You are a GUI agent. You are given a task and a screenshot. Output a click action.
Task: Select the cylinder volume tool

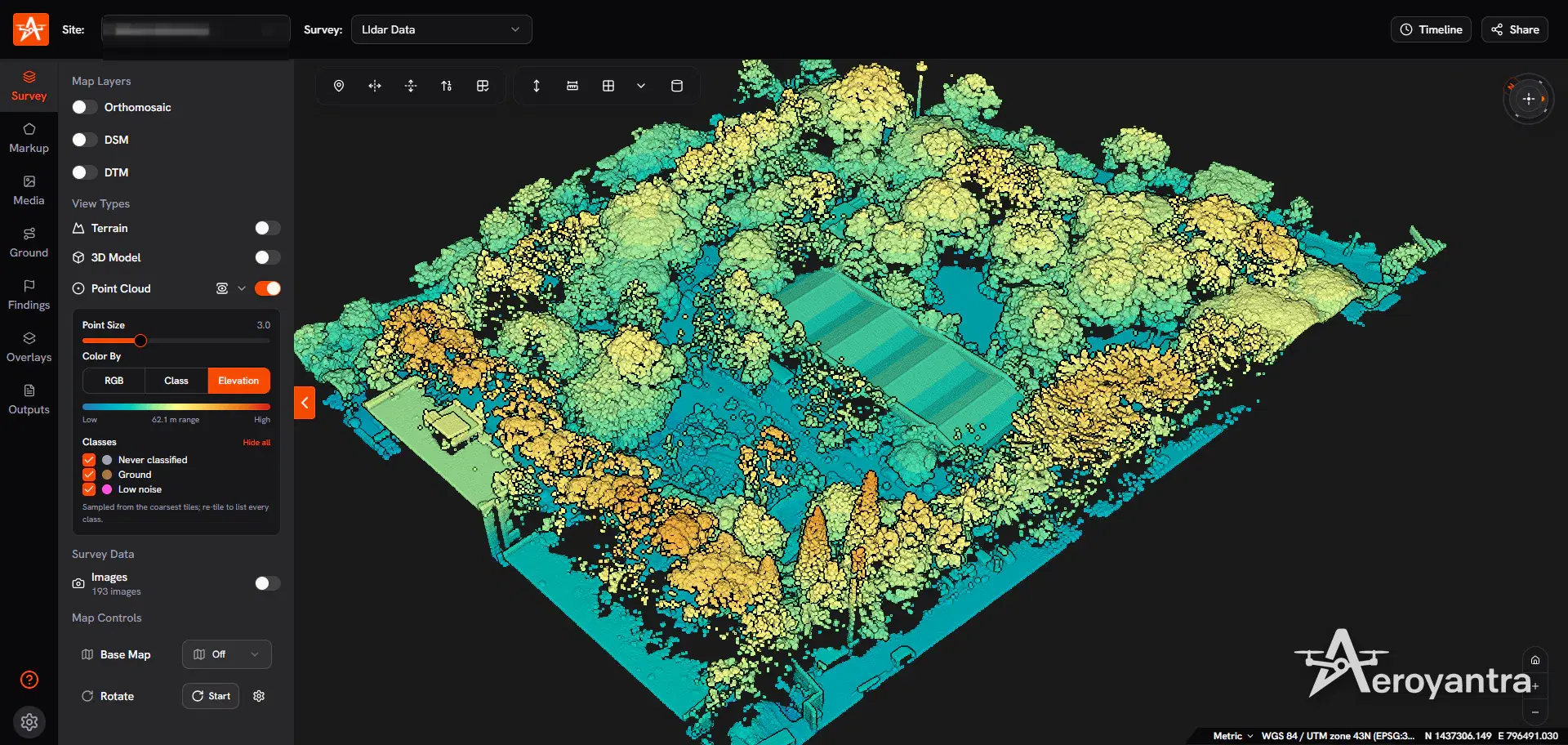pyautogui.click(x=677, y=86)
